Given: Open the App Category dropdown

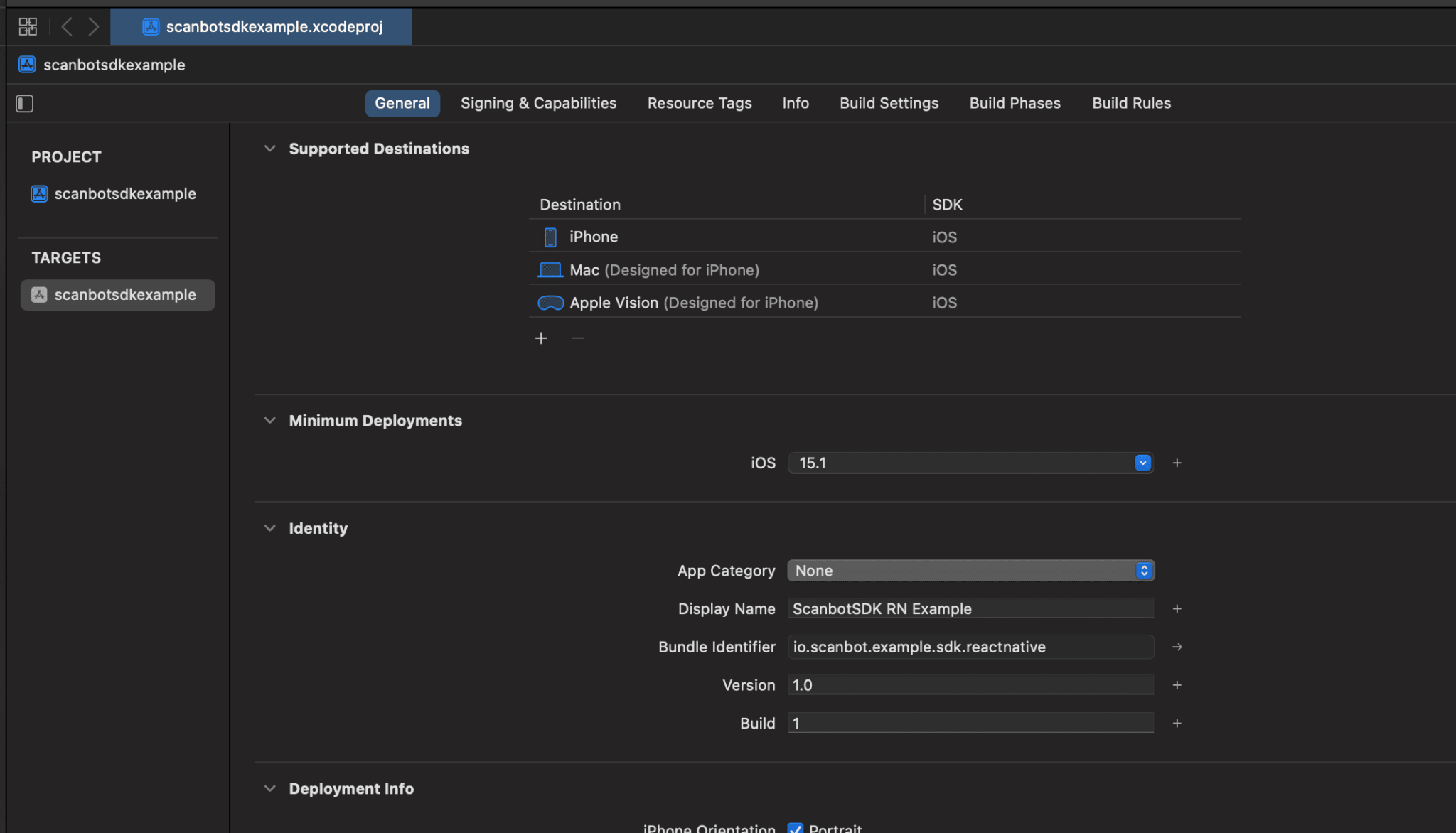Looking at the screenshot, I should (1143, 570).
